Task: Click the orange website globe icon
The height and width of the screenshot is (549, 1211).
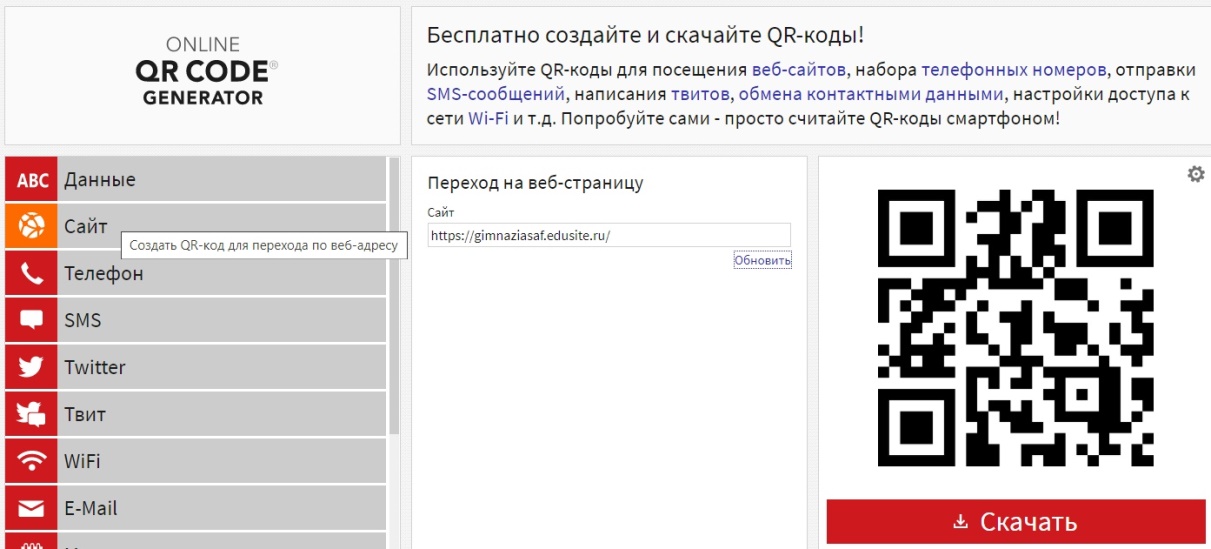Action: pyautogui.click(x=32, y=227)
